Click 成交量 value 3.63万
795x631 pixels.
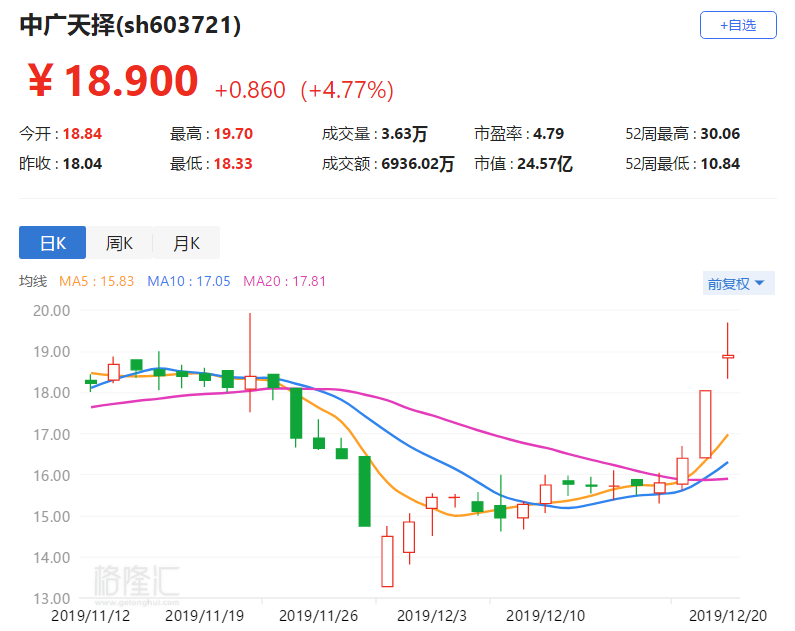pos(404,134)
